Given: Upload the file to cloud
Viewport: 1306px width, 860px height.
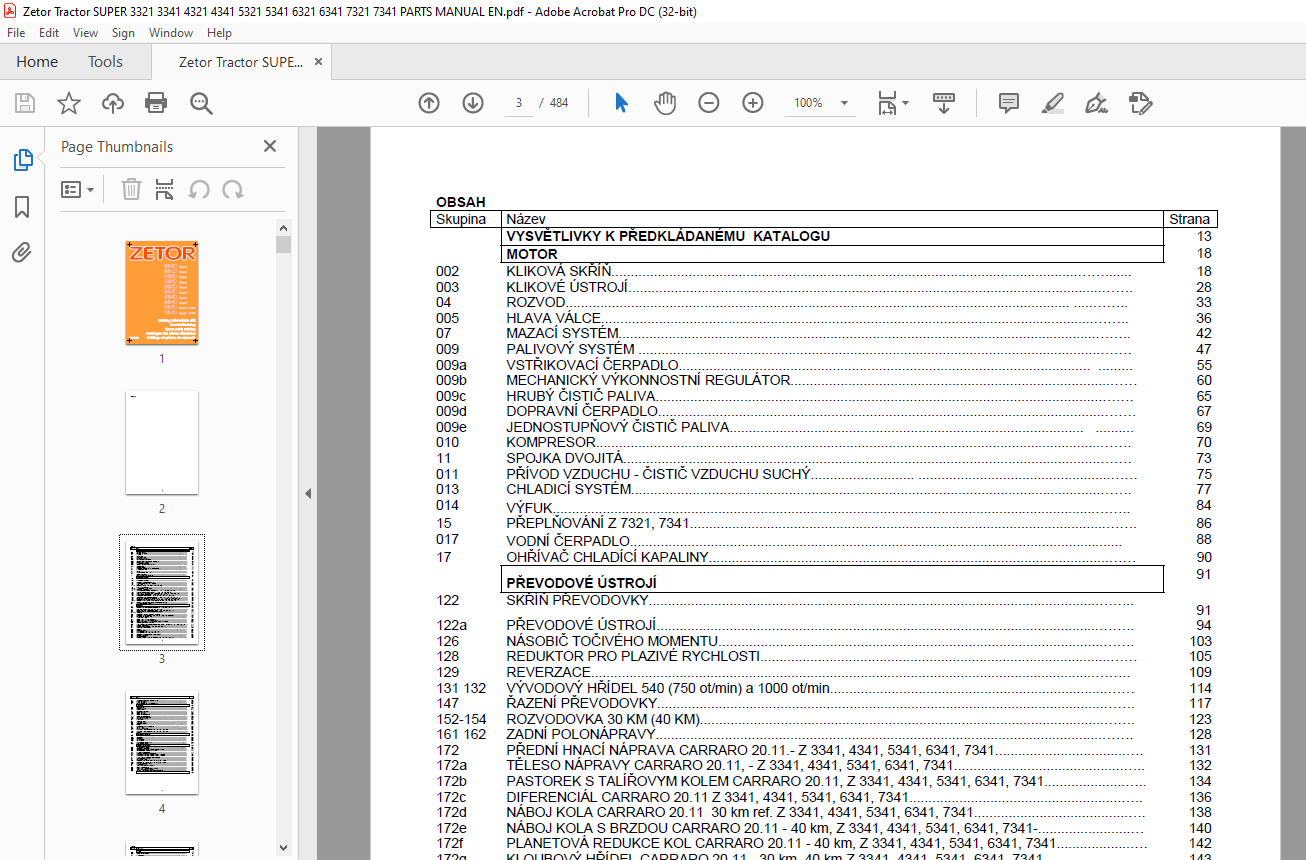Looking at the screenshot, I should (112, 103).
